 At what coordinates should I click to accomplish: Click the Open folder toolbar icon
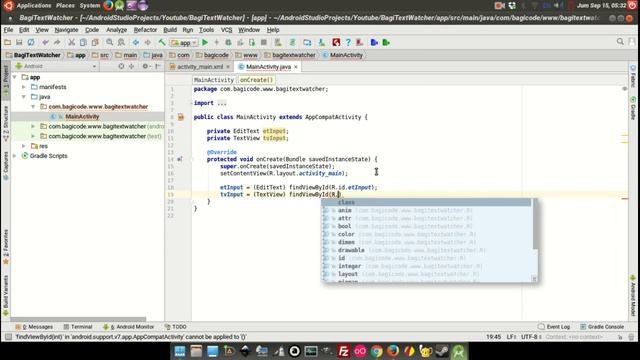coord(7,42)
